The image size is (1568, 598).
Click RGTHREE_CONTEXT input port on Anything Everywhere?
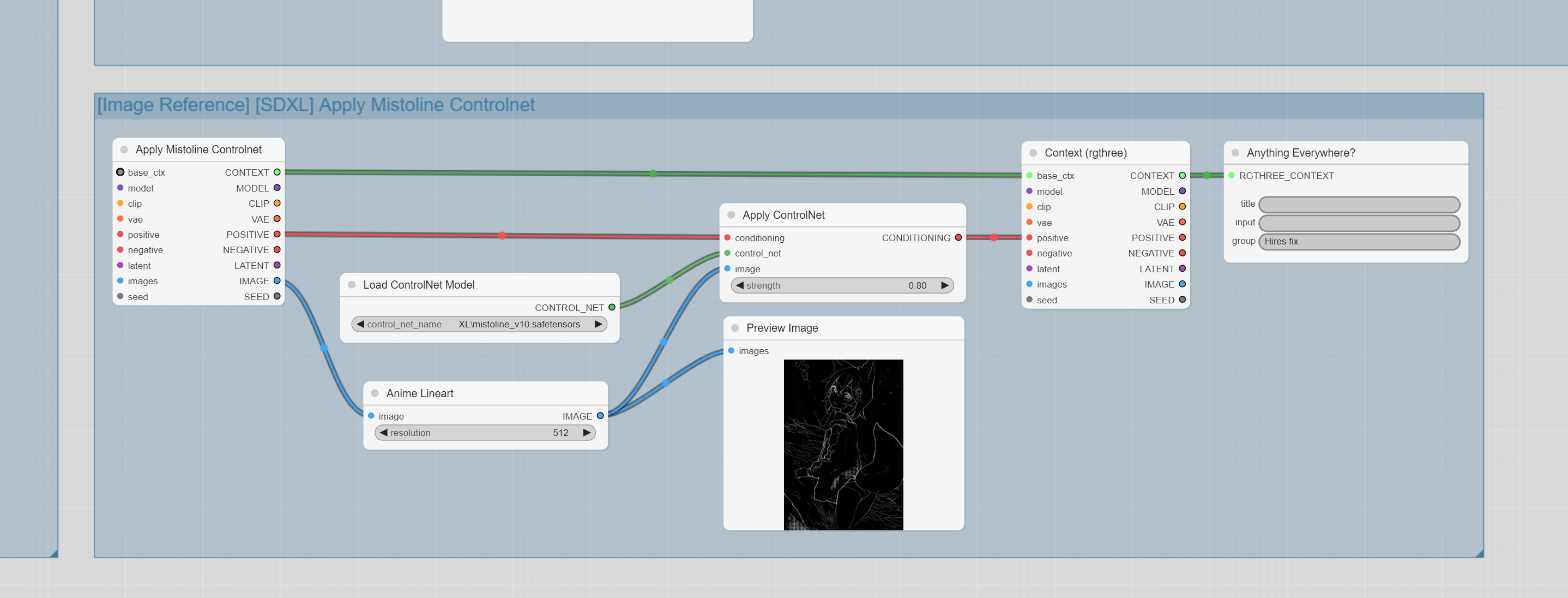[x=1232, y=175]
